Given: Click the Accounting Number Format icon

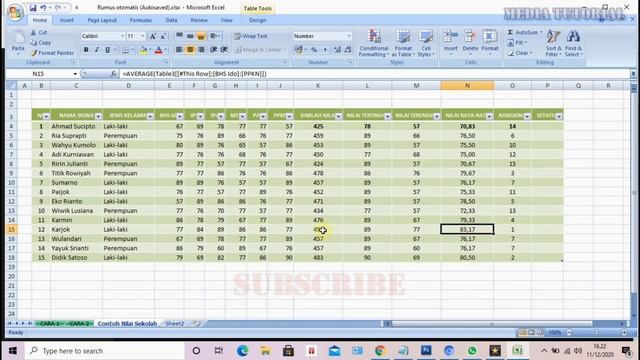Looking at the screenshot, I should point(299,50).
